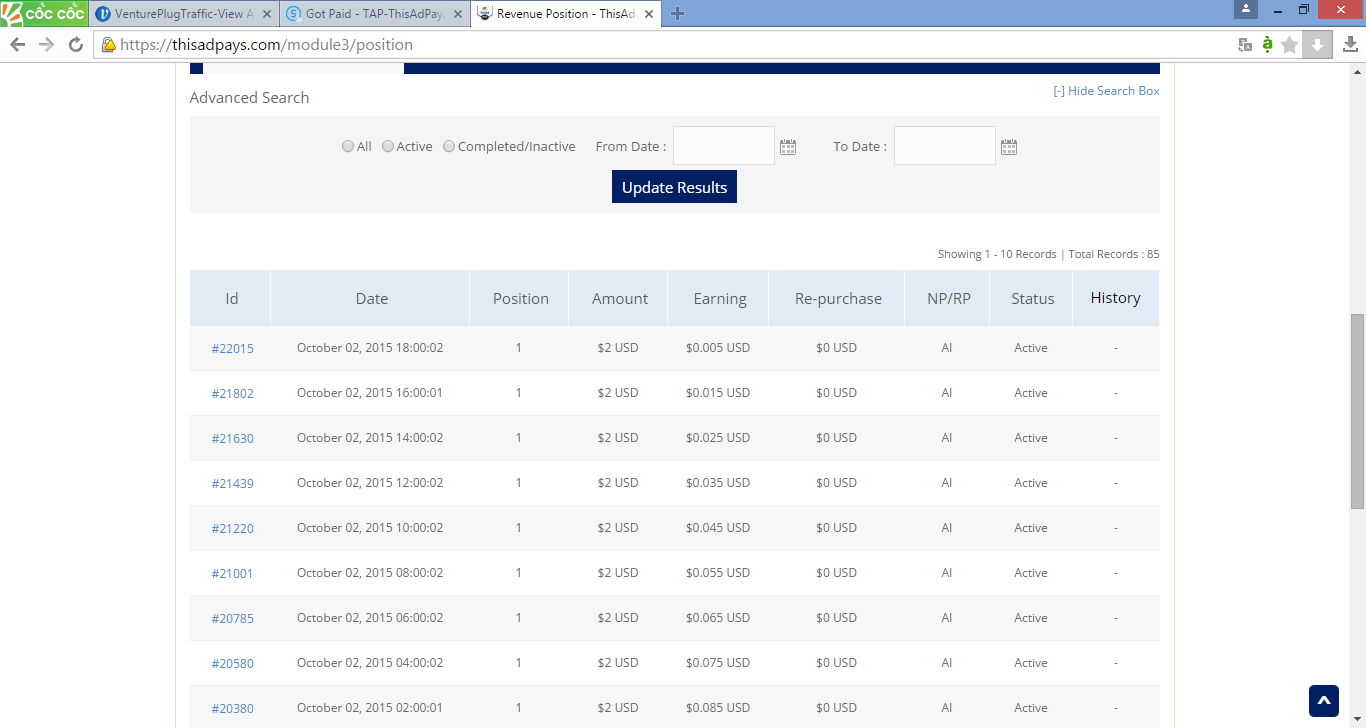Screen dimensions: 1366x728
Task: Open the To Date calendar picker
Action: (1009, 147)
